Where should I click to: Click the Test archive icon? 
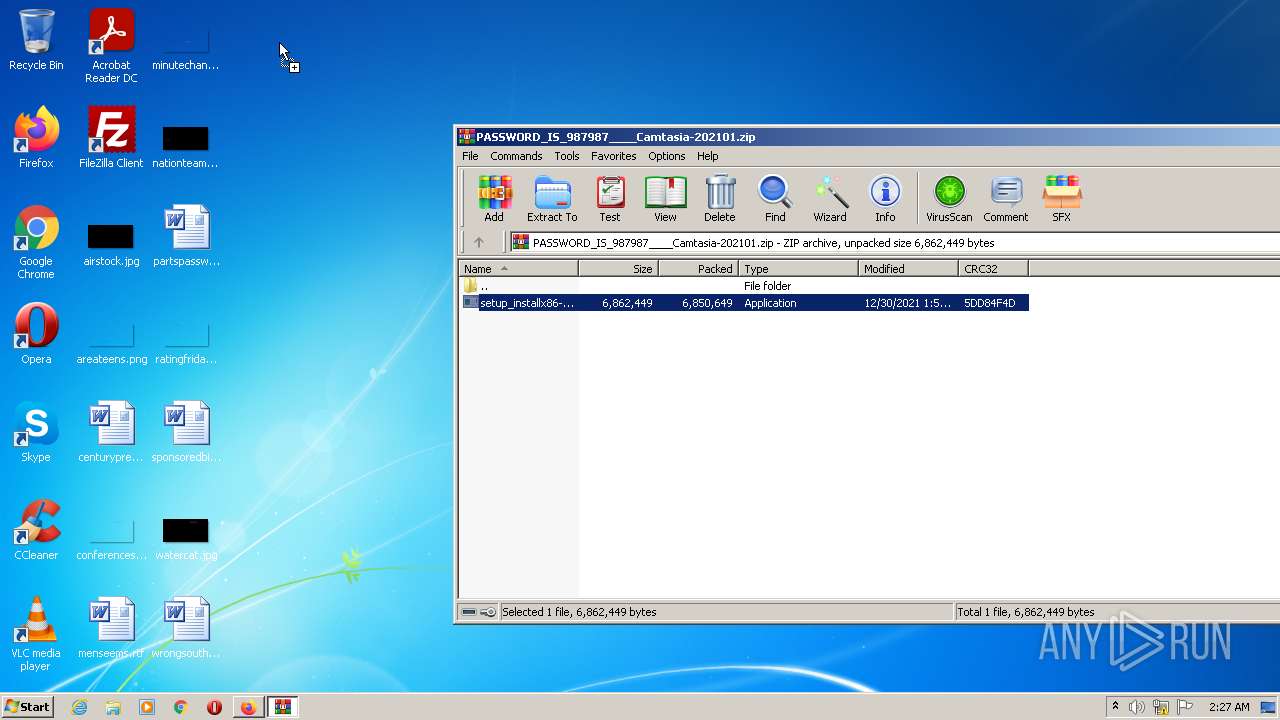[610, 199]
